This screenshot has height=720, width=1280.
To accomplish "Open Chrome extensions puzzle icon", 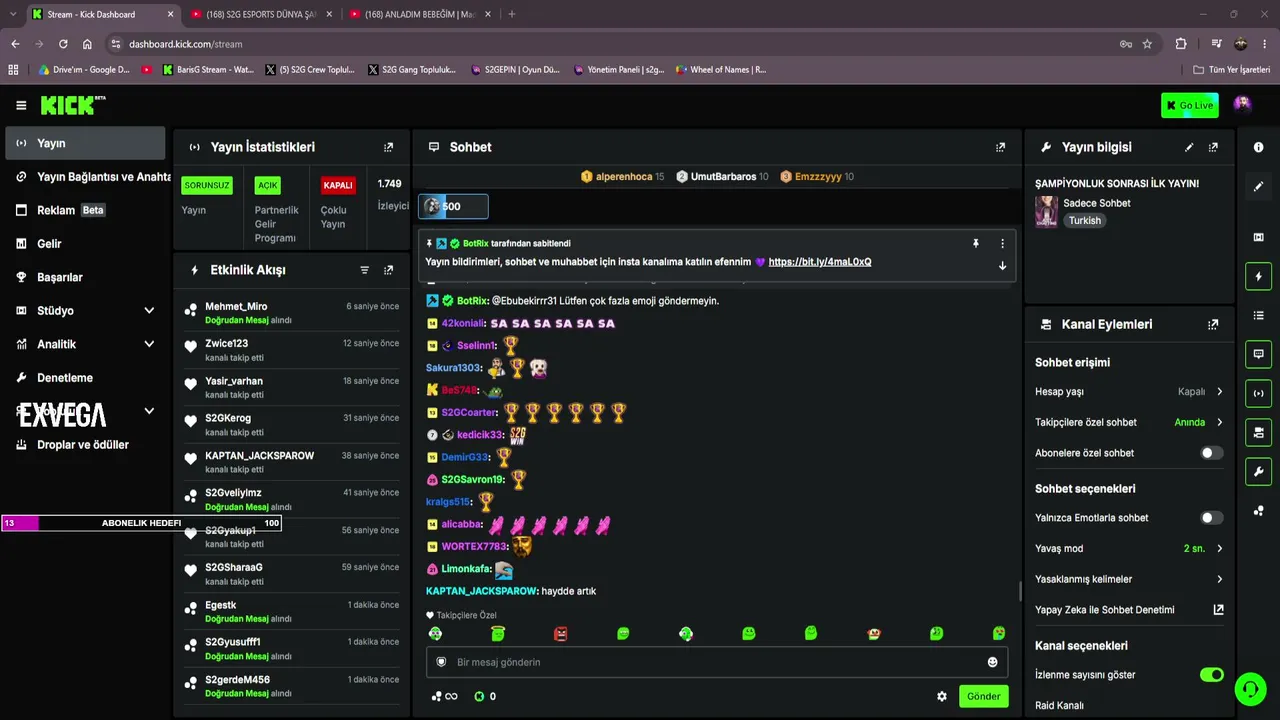I will click(x=1181, y=44).
